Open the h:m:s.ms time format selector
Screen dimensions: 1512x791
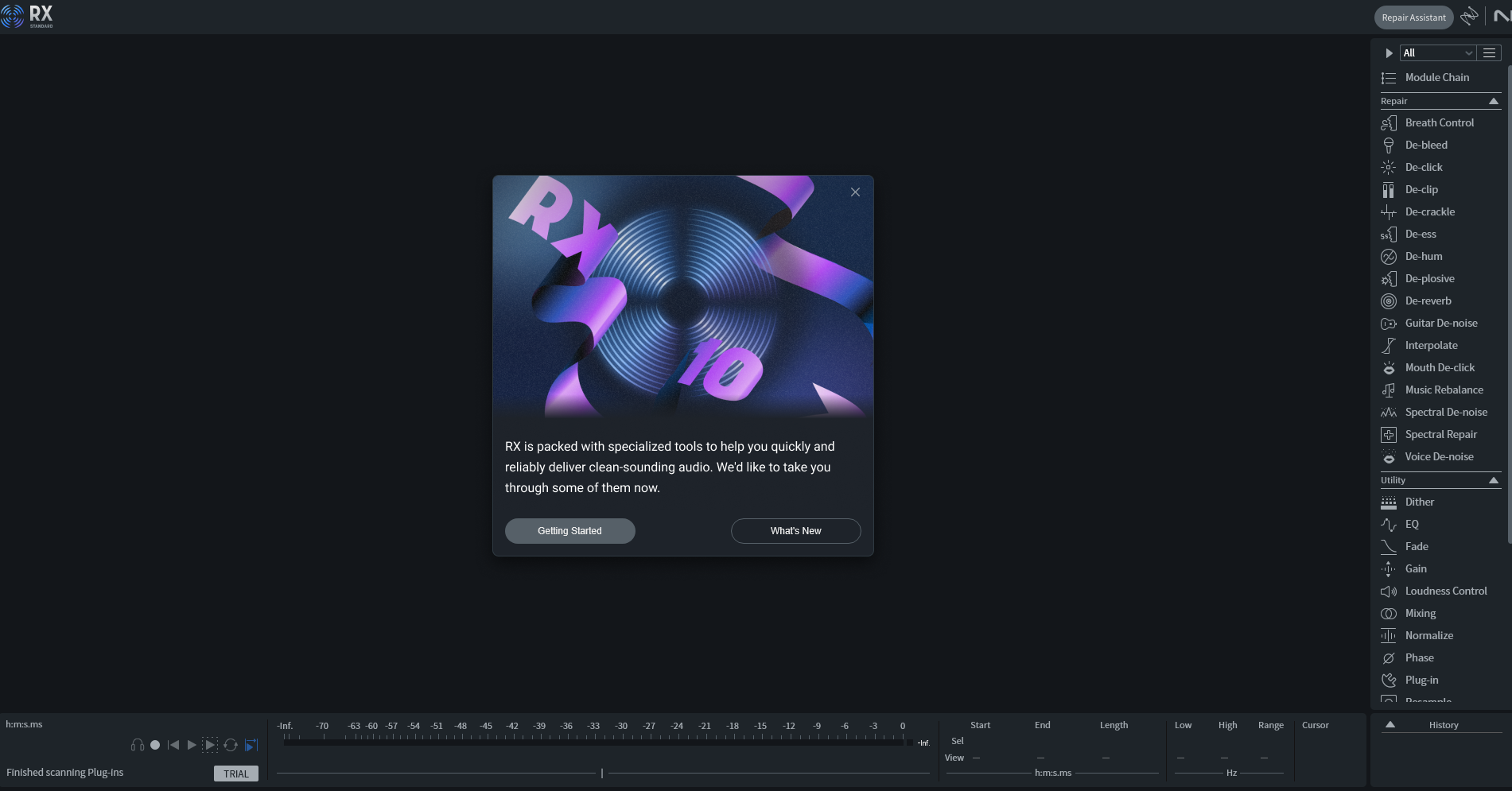click(25, 724)
